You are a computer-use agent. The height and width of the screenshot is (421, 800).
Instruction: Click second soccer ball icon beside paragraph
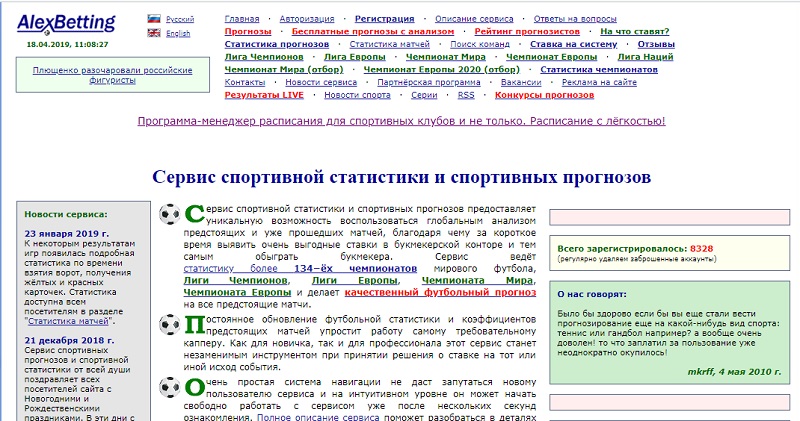170,325
